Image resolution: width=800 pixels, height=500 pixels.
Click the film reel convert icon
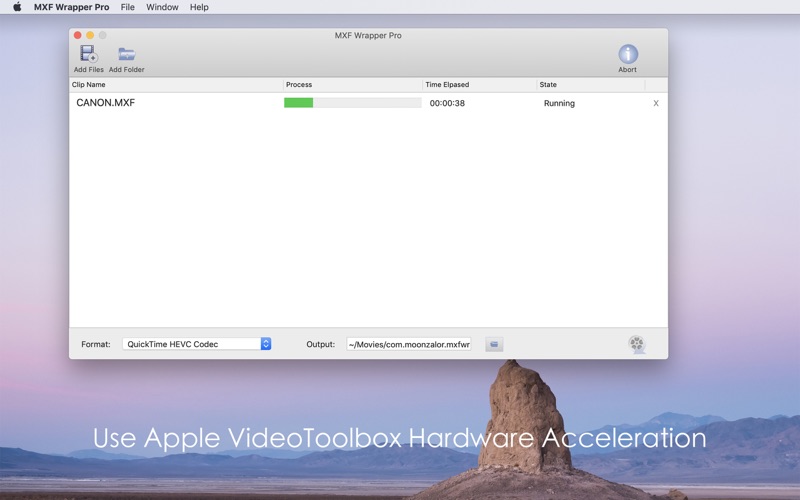pos(637,344)
